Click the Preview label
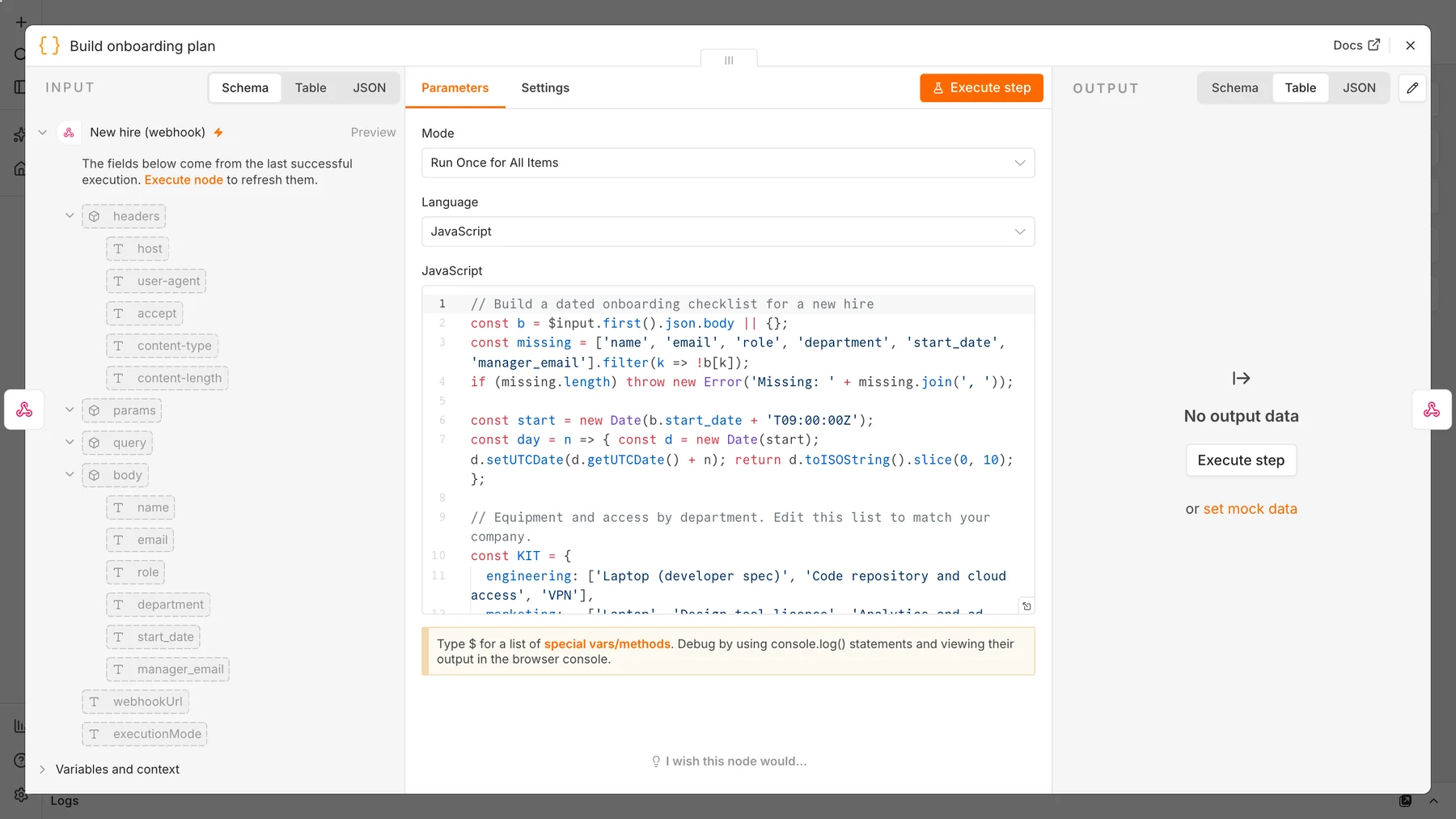This screenshot has height=819, width=1456. (x=373, y=132)
